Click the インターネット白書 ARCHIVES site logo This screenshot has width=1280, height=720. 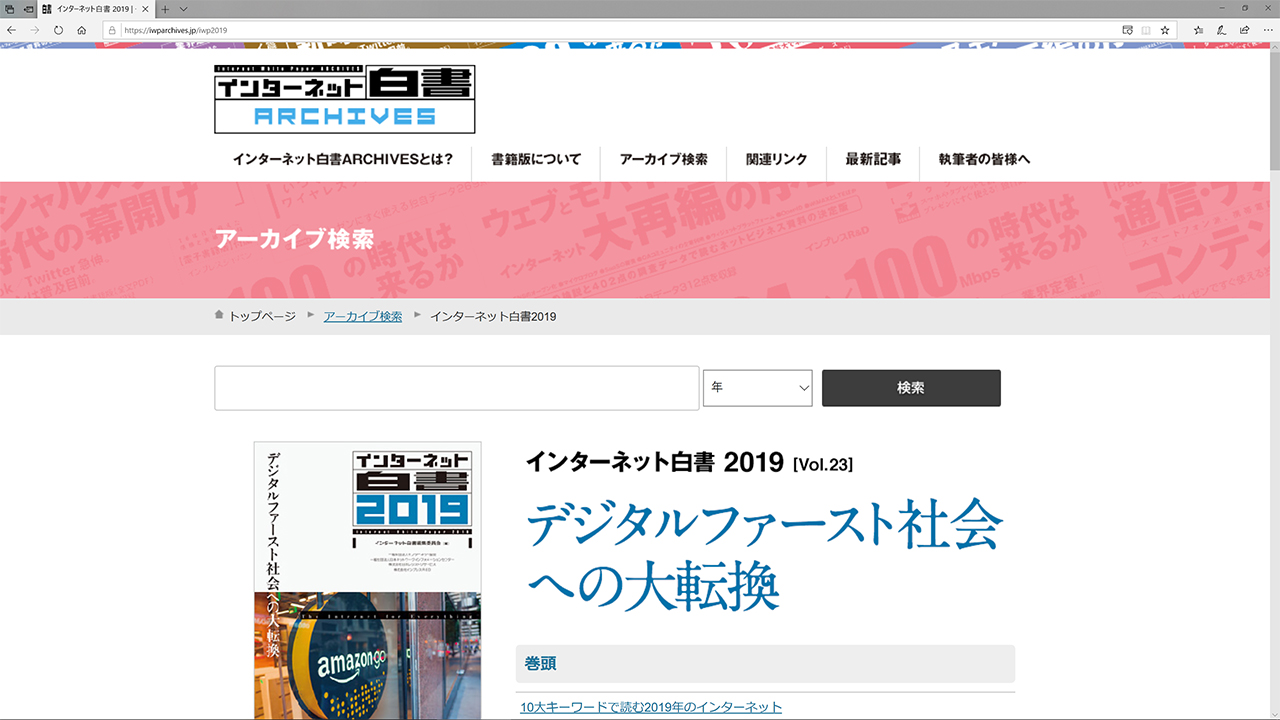[344, 99]
